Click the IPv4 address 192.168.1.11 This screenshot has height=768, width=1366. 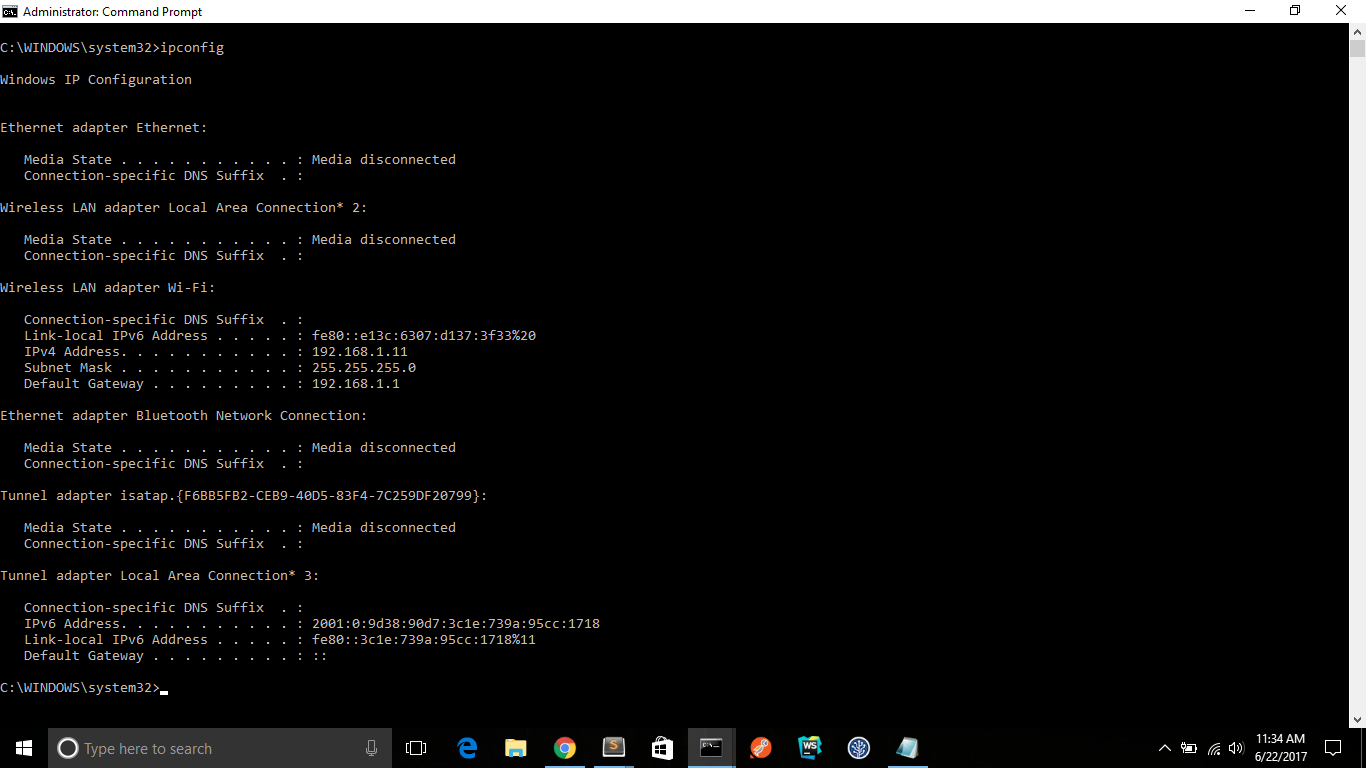(360, 352)
